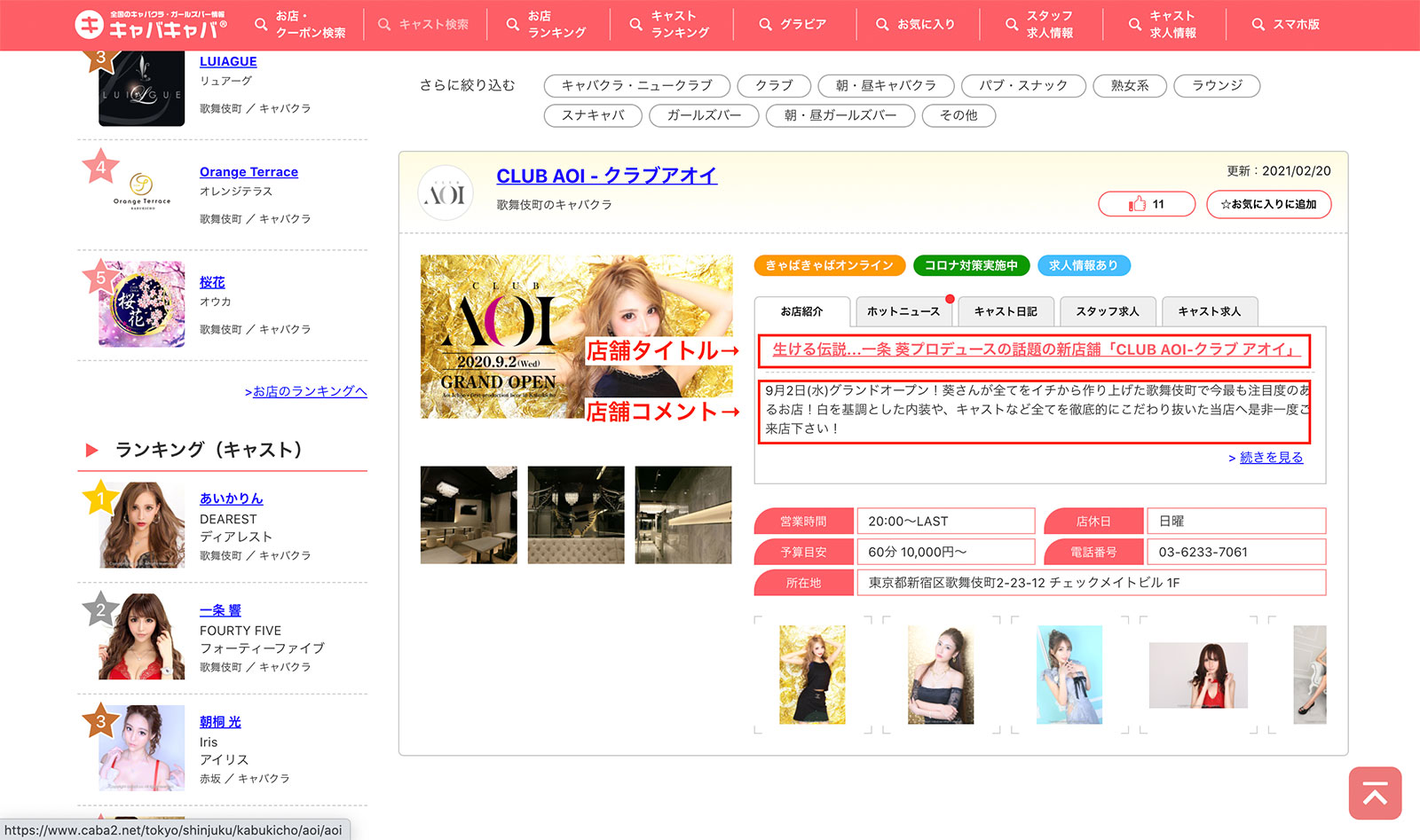The width and height of the screenshot is (1420, 840).
Task: Open キャスト検索 in the top navigation
Action: coord(423,25)
